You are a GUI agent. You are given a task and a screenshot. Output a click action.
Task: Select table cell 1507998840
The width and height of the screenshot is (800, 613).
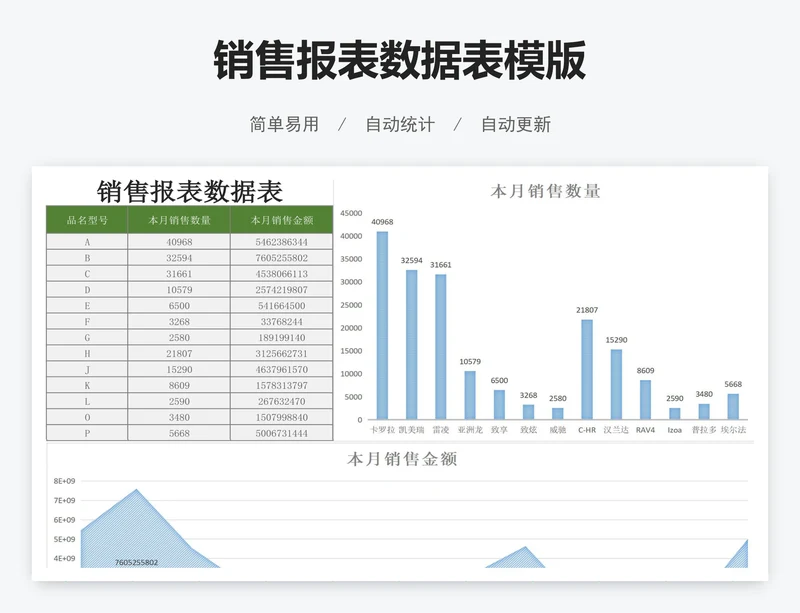[282, 417]
